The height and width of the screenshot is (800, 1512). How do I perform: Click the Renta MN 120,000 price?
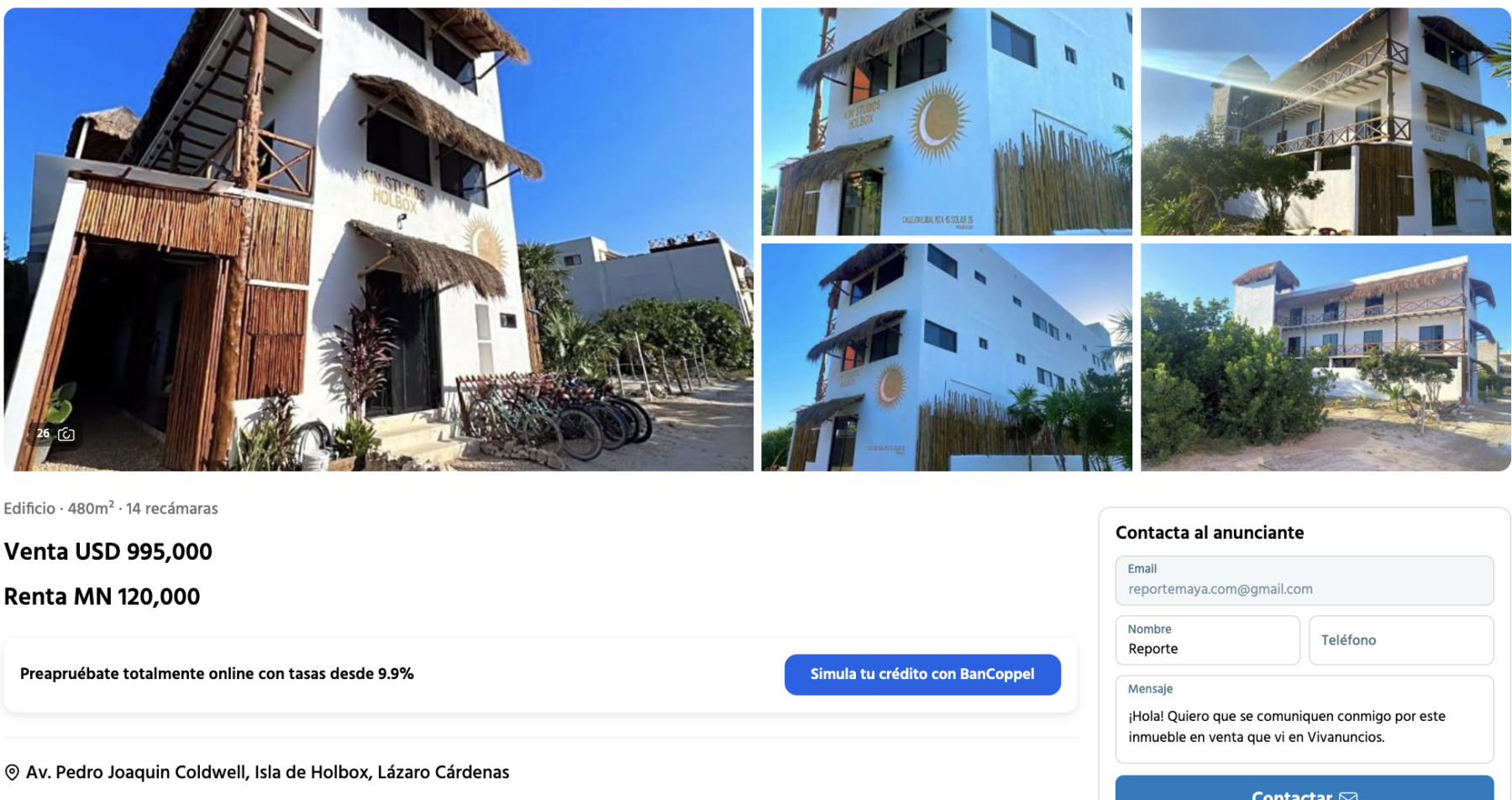102,597
